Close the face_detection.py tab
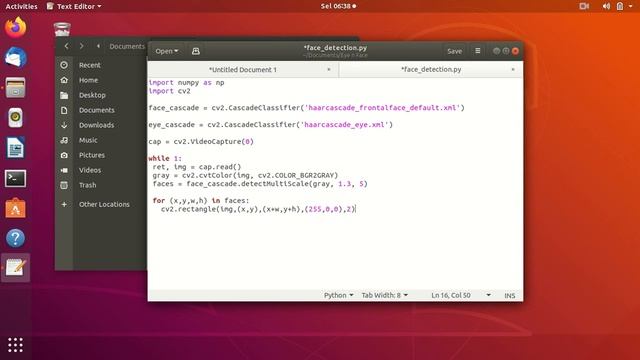 (x=513, y=69)
